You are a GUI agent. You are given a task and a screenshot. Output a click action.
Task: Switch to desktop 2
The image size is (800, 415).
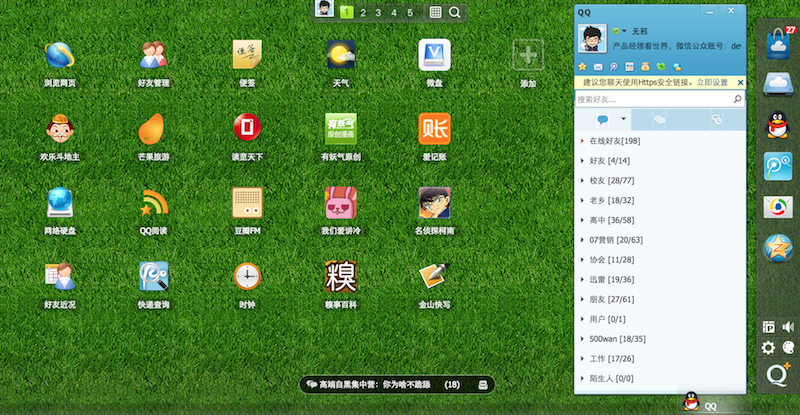tap(363, 12)
